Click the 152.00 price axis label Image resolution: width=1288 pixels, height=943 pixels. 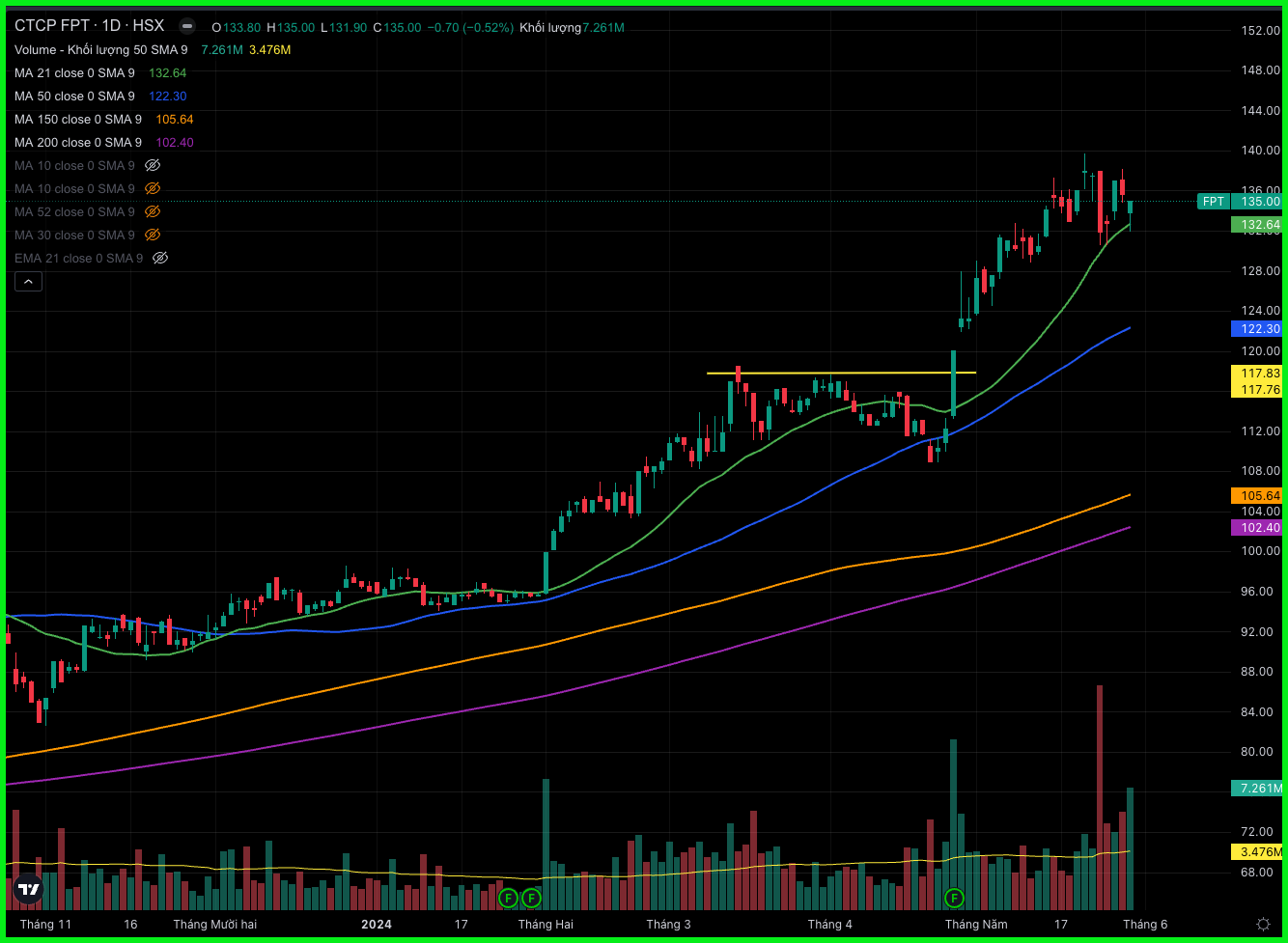tap(1260, 31)
